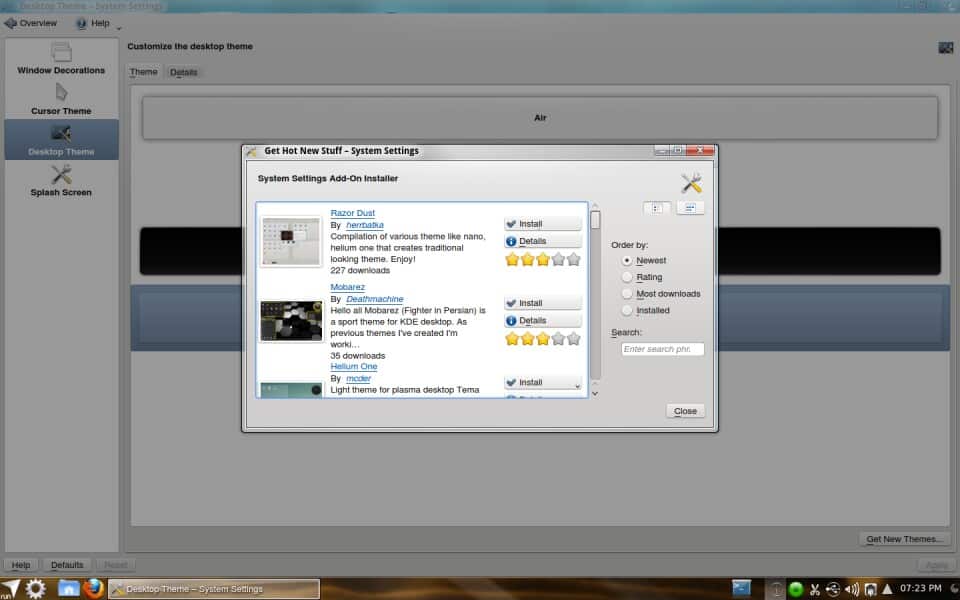Switch to the Details tab
Image resolution: width=960 pixels, height=600 pixels.
[x=184, y=72]
